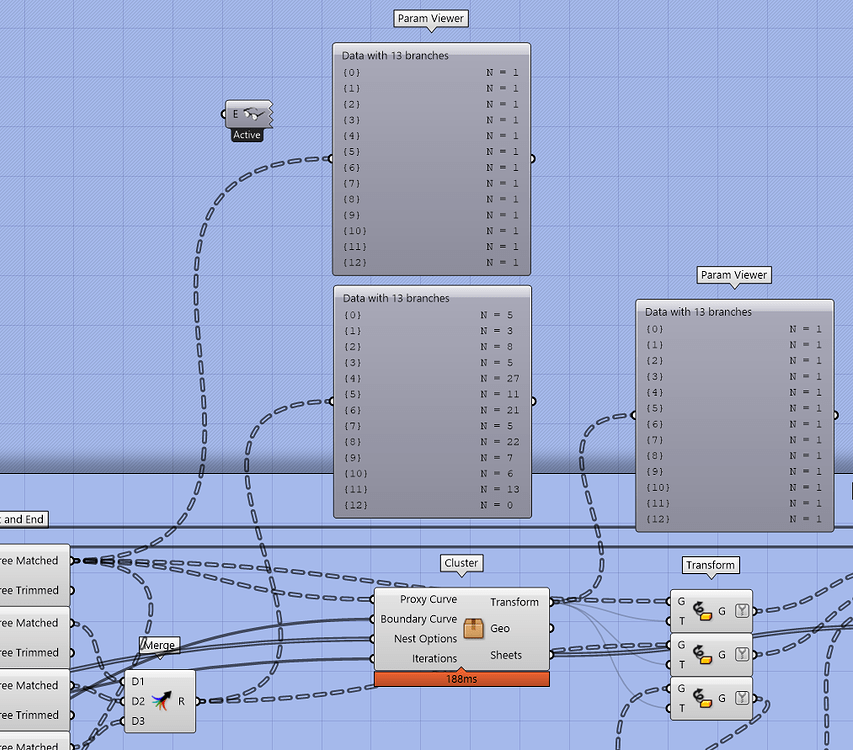Image resolution: width=853 pixels, height=750 pixels.
Task: Click the Transform group label
Action: click(x=711, y=565)
